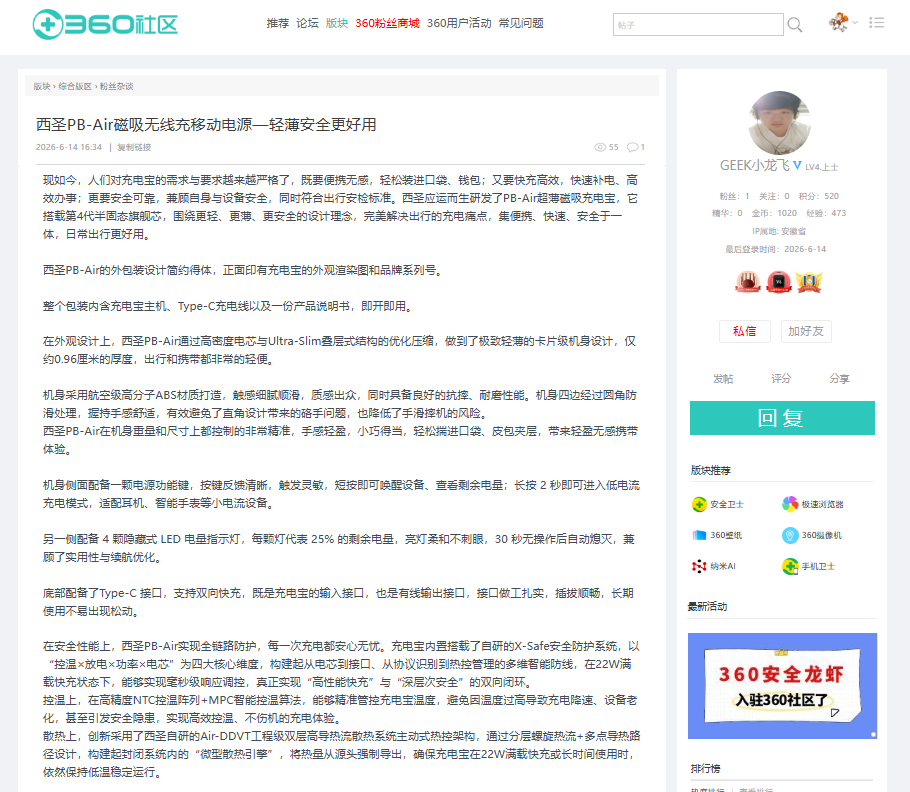The width and height of the screenshot is (910, 792).
Task: Open the 360摄像机 board icon
Action: tap(790, 535)
